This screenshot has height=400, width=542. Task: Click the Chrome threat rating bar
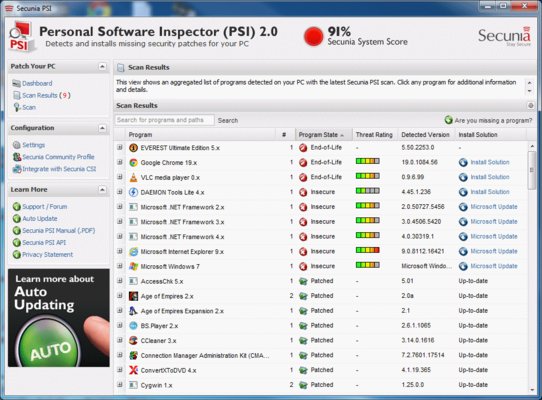pos(367,161)
